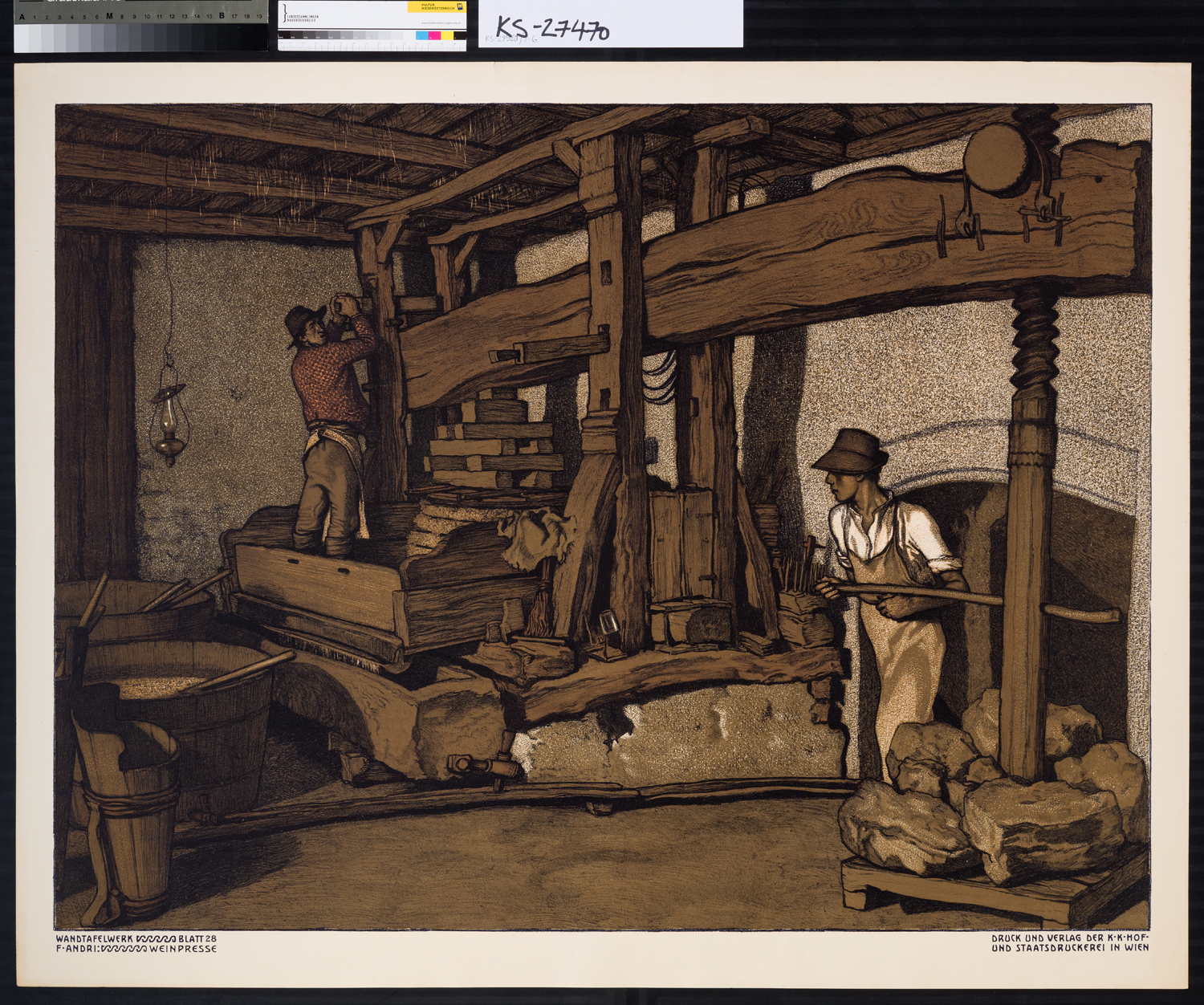This screenshot has height=1005, width=1204.
Task: Click the hat of the man on right
Action: (x=851, y=450)
